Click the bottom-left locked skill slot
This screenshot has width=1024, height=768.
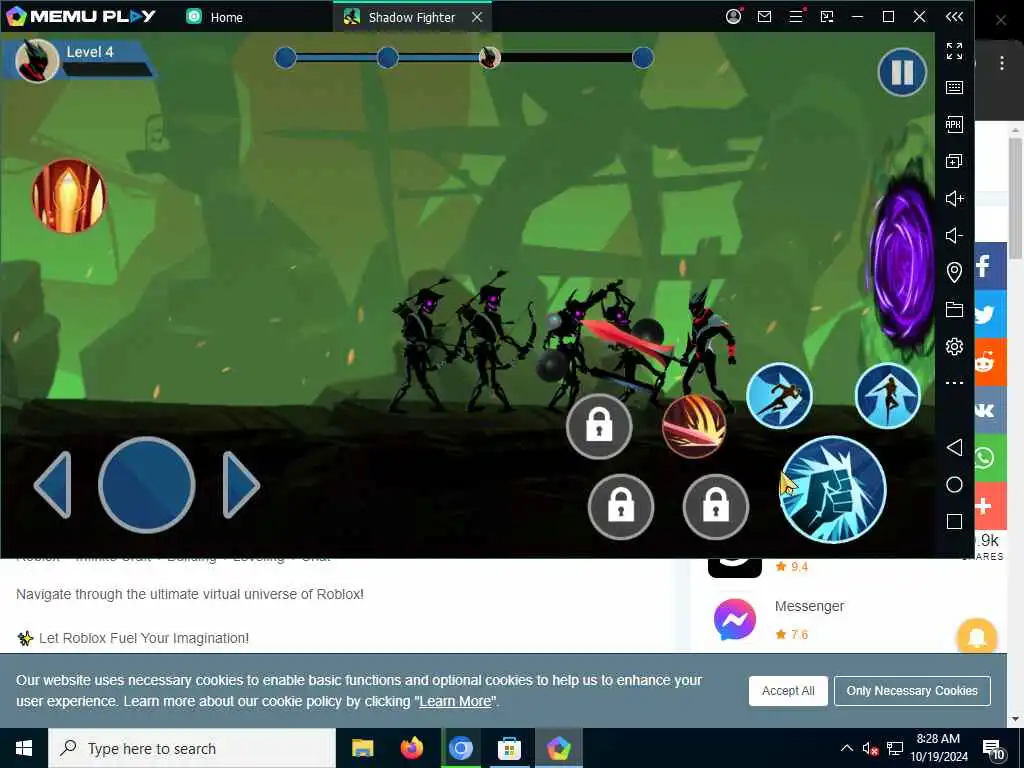[620, 507]
